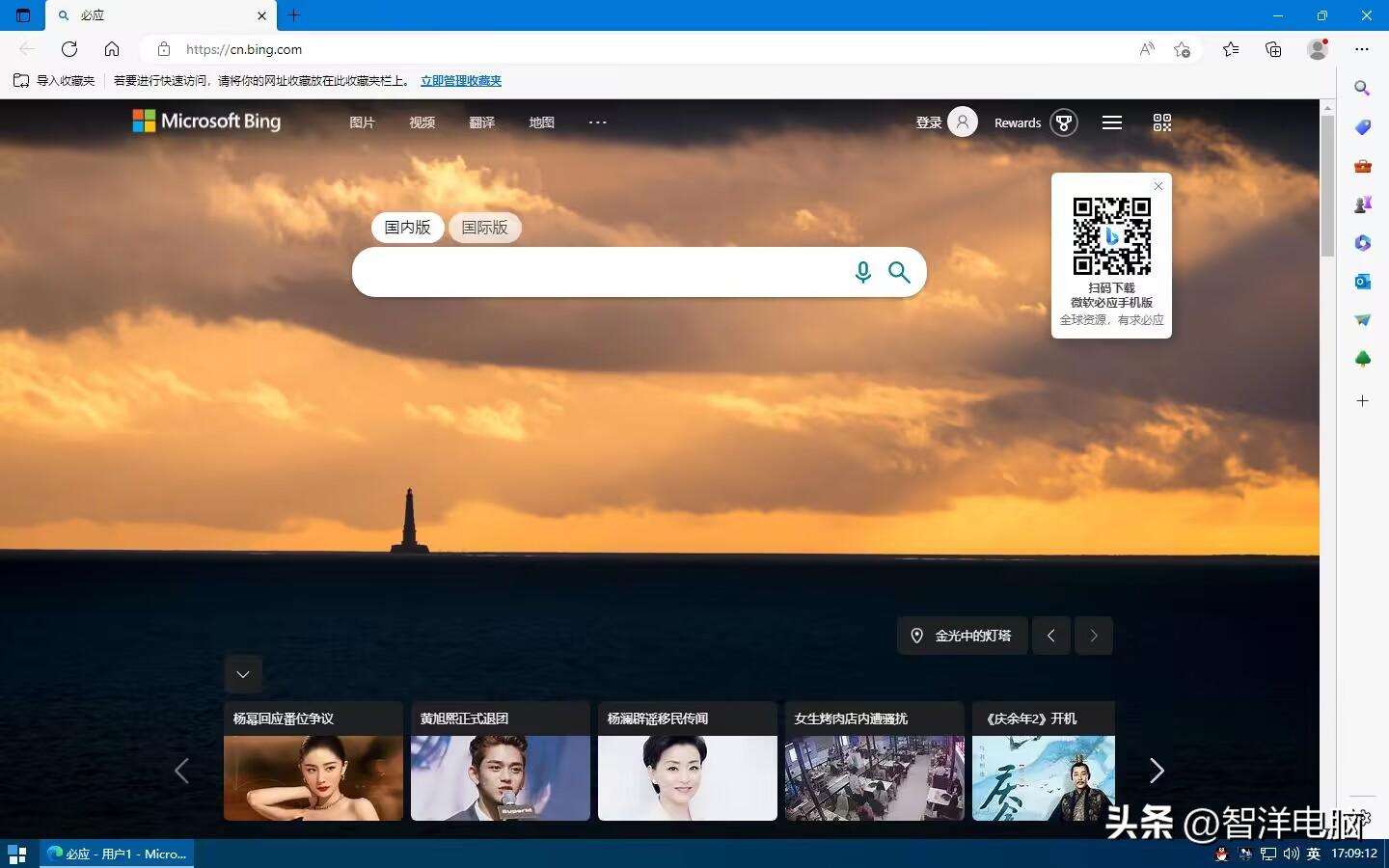Click the browser refresh button
1389x868 pixels.
[x=69, y=49]
